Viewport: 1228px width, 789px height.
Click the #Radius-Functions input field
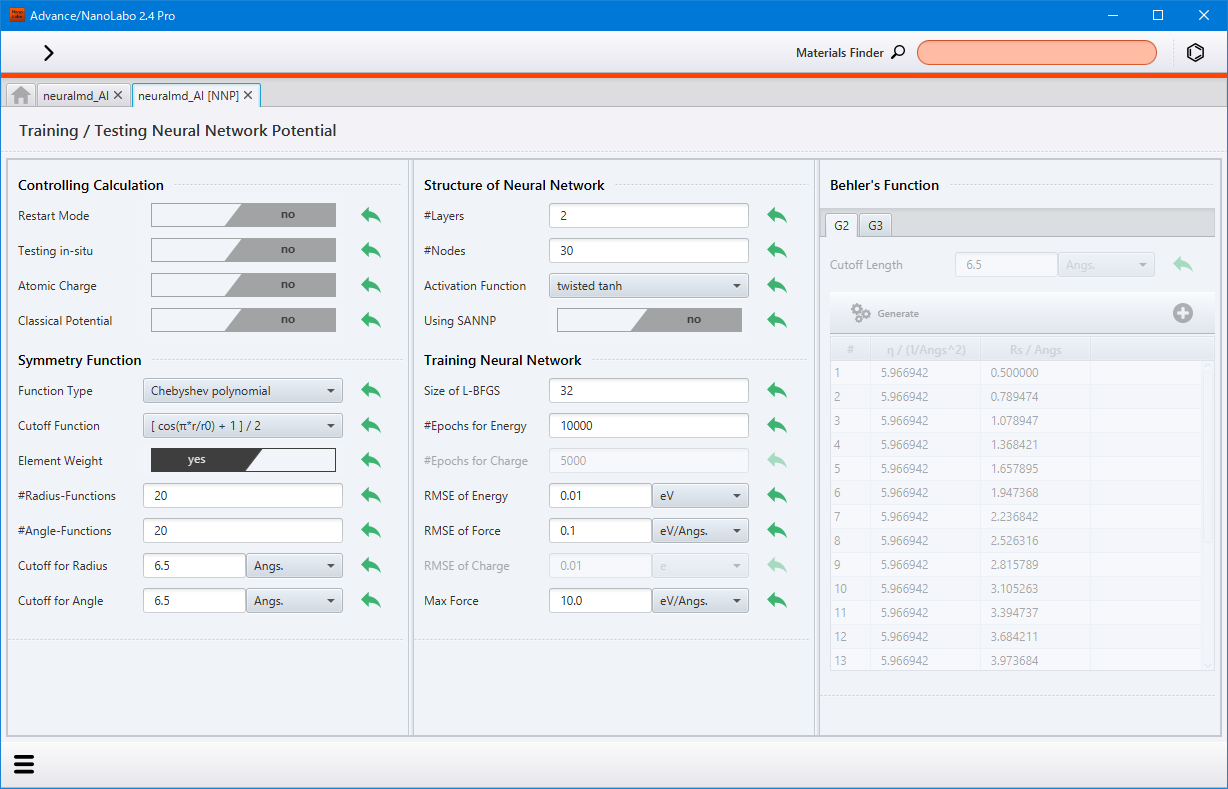pyautogui.click(x=243, y=496)
